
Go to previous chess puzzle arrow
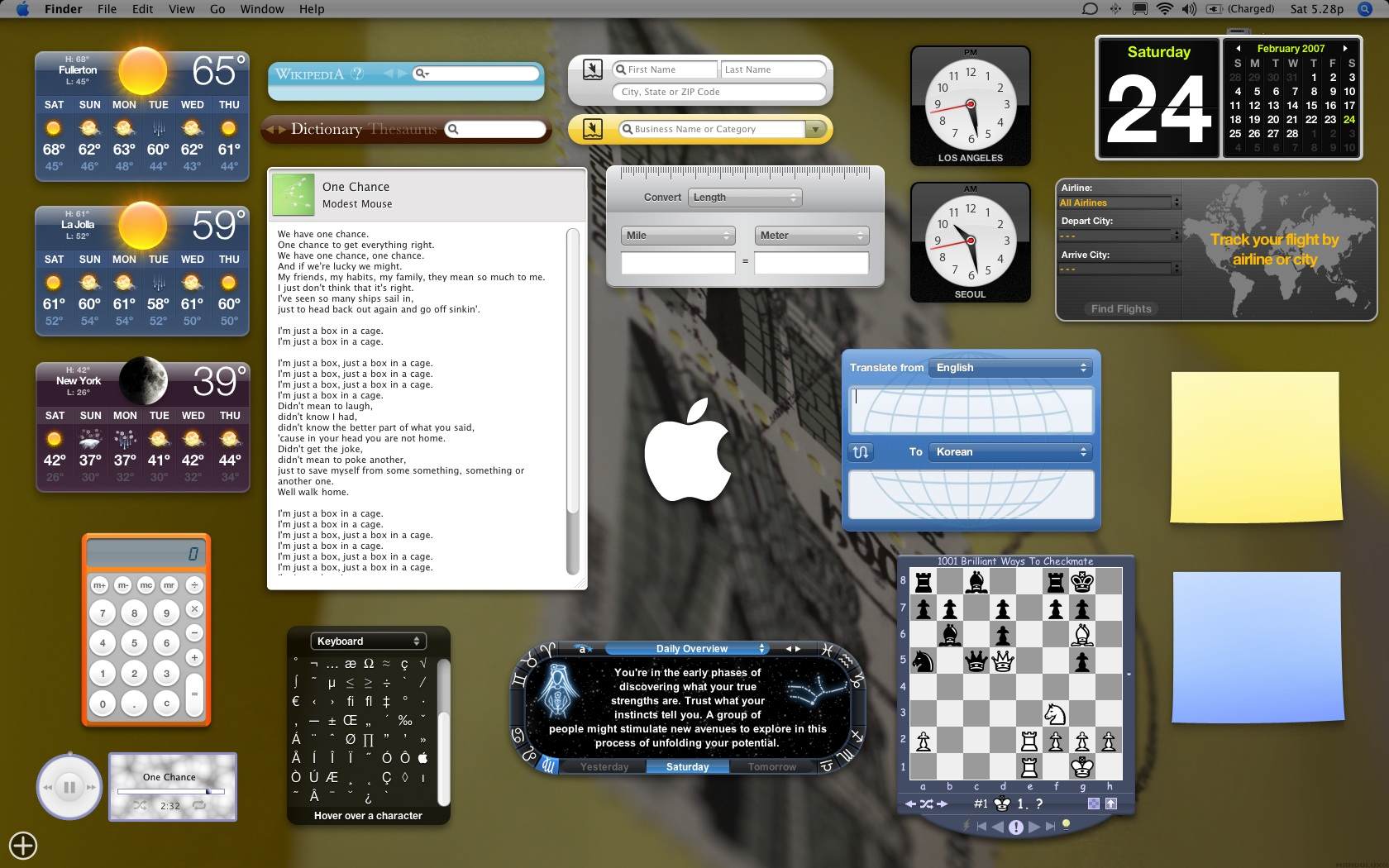[910, 804]
